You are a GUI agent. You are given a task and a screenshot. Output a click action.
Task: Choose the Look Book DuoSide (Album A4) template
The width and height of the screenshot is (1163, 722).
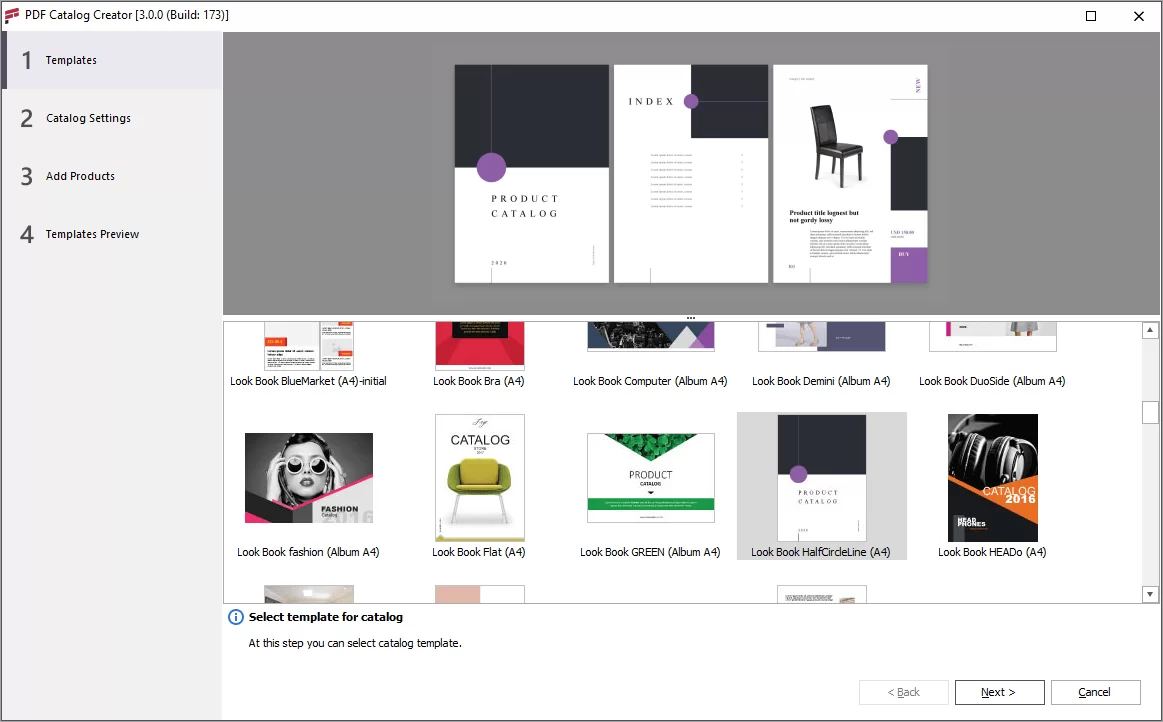coord(992,345)
